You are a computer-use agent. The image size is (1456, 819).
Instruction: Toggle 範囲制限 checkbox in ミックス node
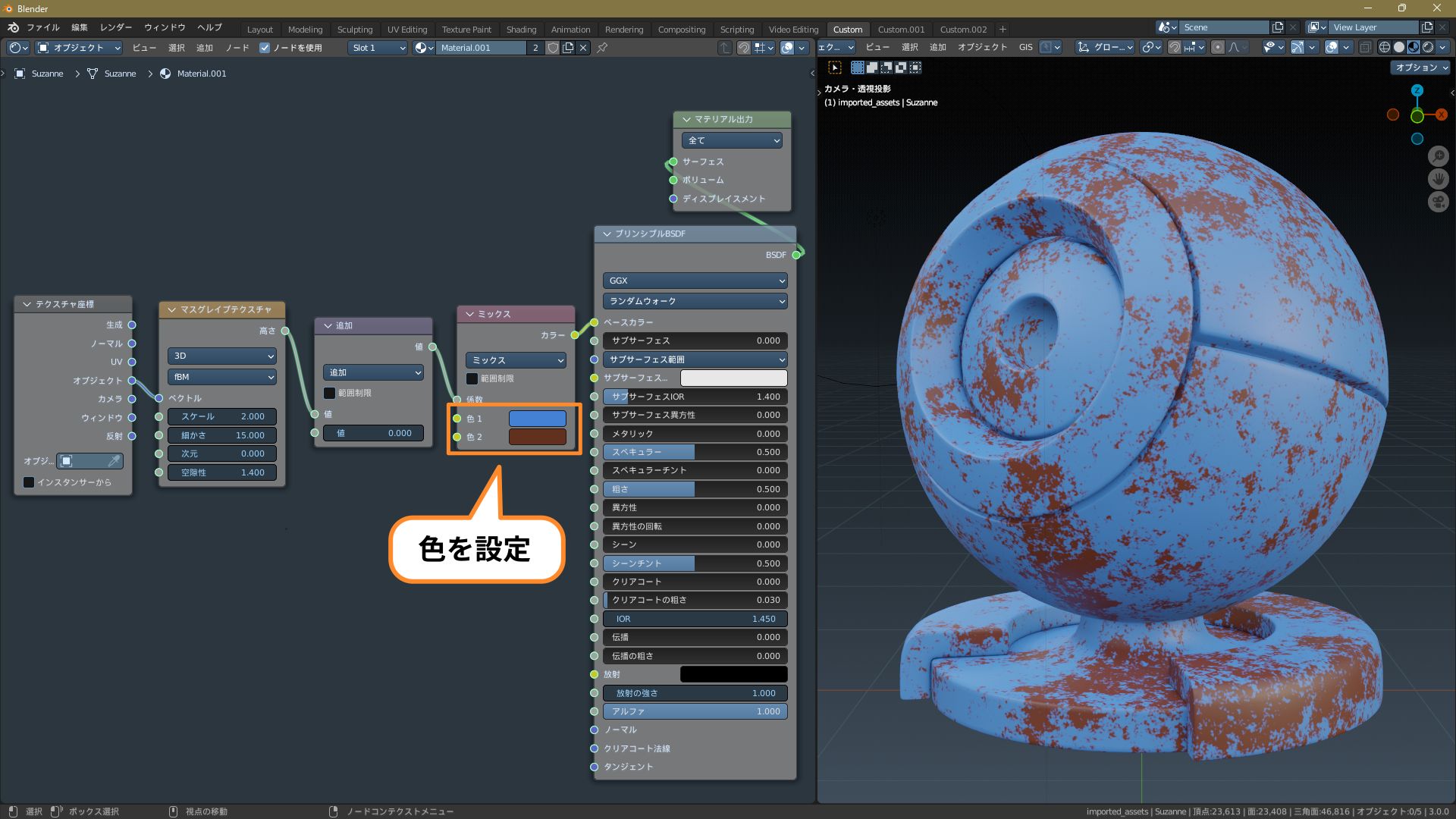click(472, 378)
